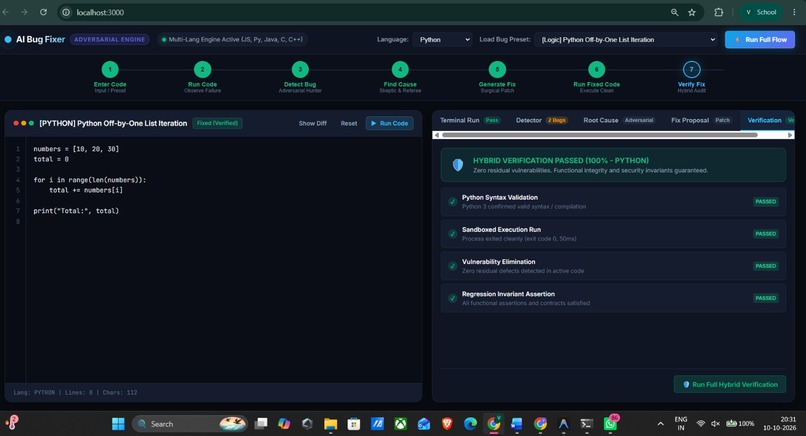Click the Run Code button

(x=389, y=123)
